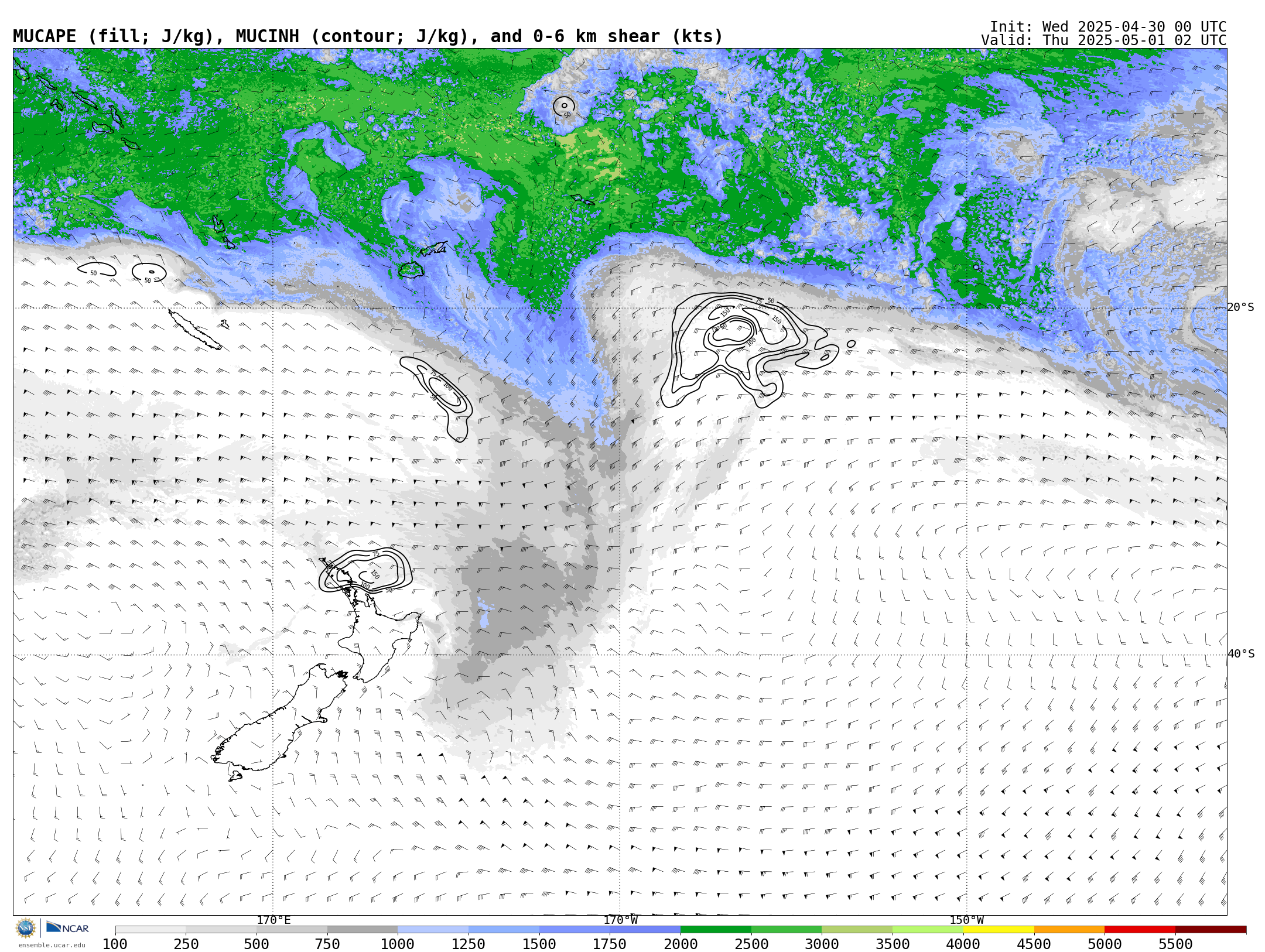Click the 40°S latitude label
Viewport: 1265px width, 952px height.
coord(1241,654)
